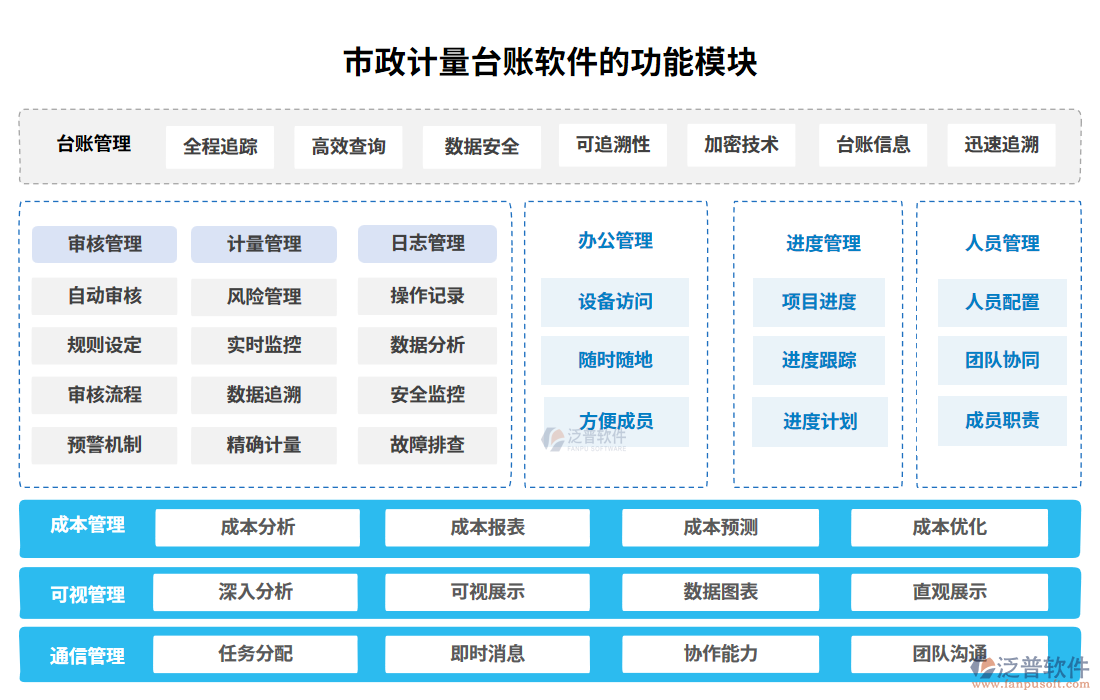Click the 日志管理 module
This screenshot has width=1100, height=700.
point(426,244)
